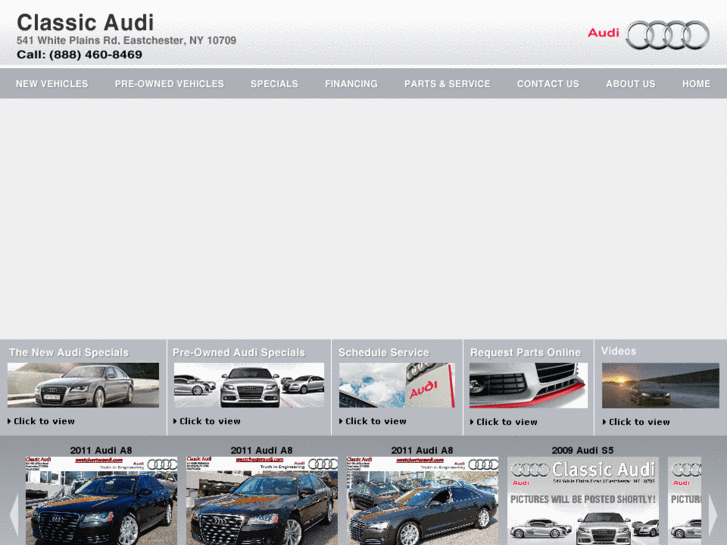Open the New Vehicles menu
The image size is (727, 545).
(51, 84)
